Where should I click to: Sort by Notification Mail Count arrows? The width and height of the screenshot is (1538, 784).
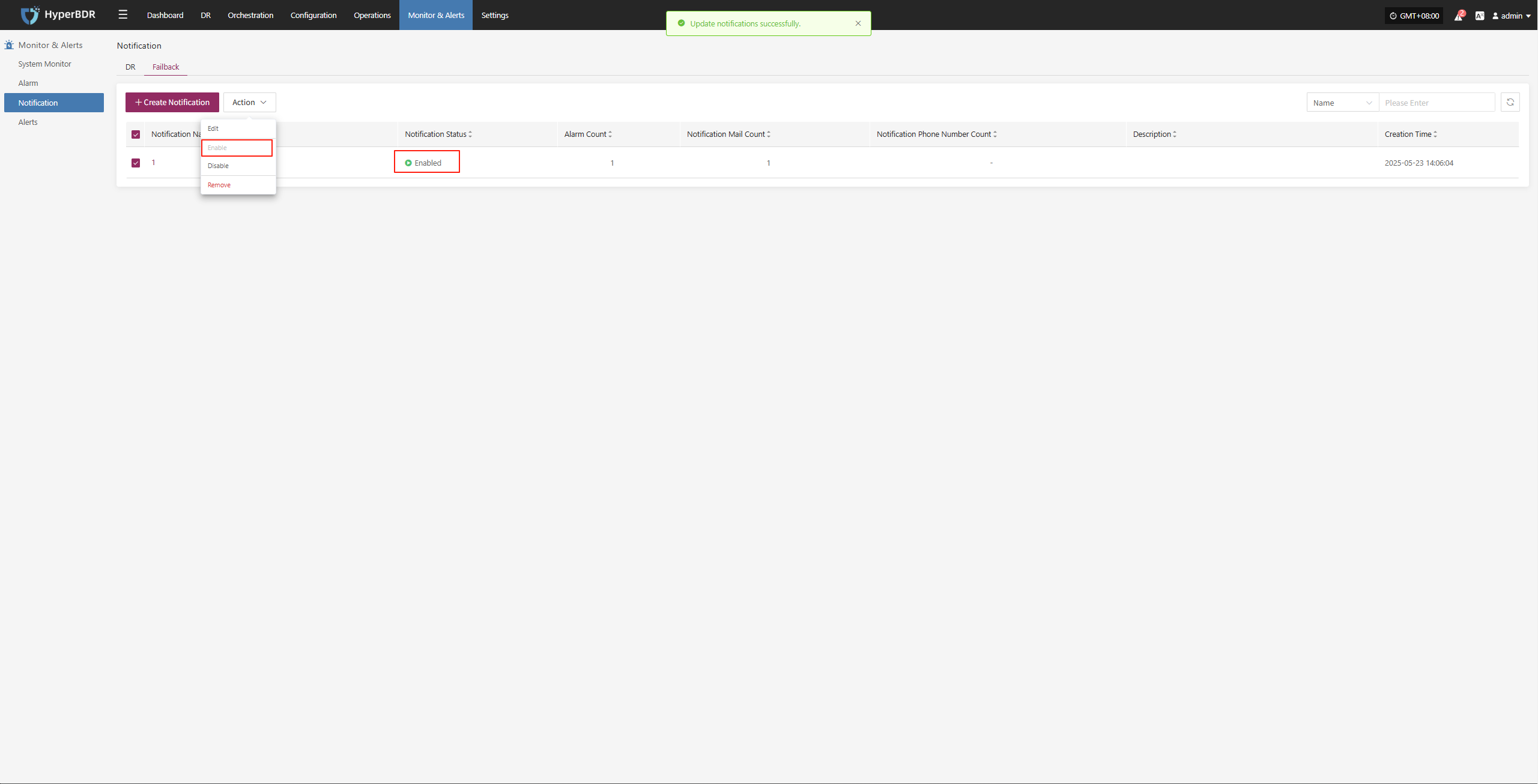(769, 134)
